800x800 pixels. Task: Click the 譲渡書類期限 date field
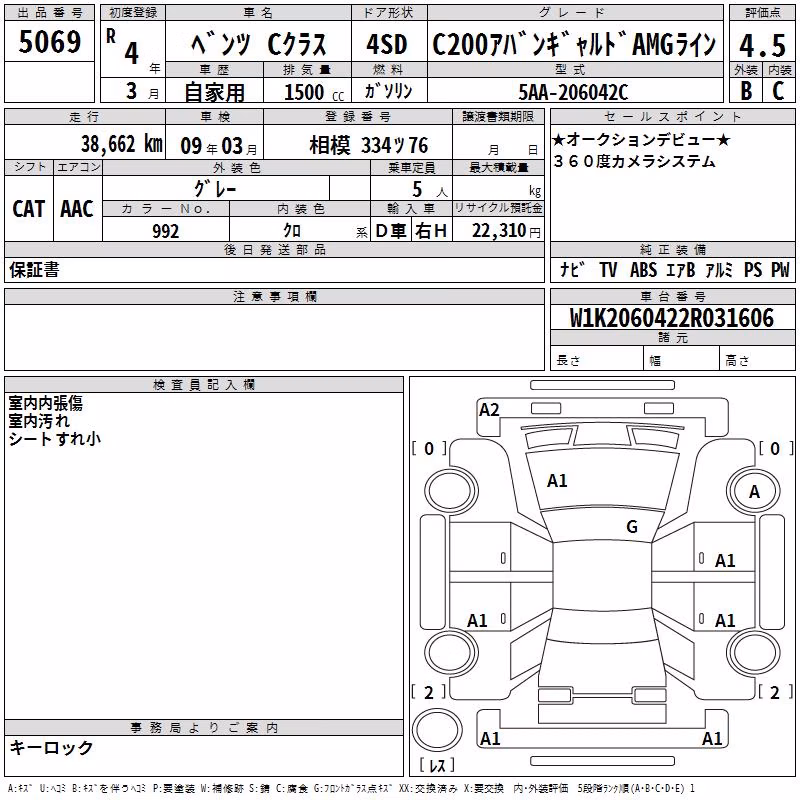click(x=497, y=142)
